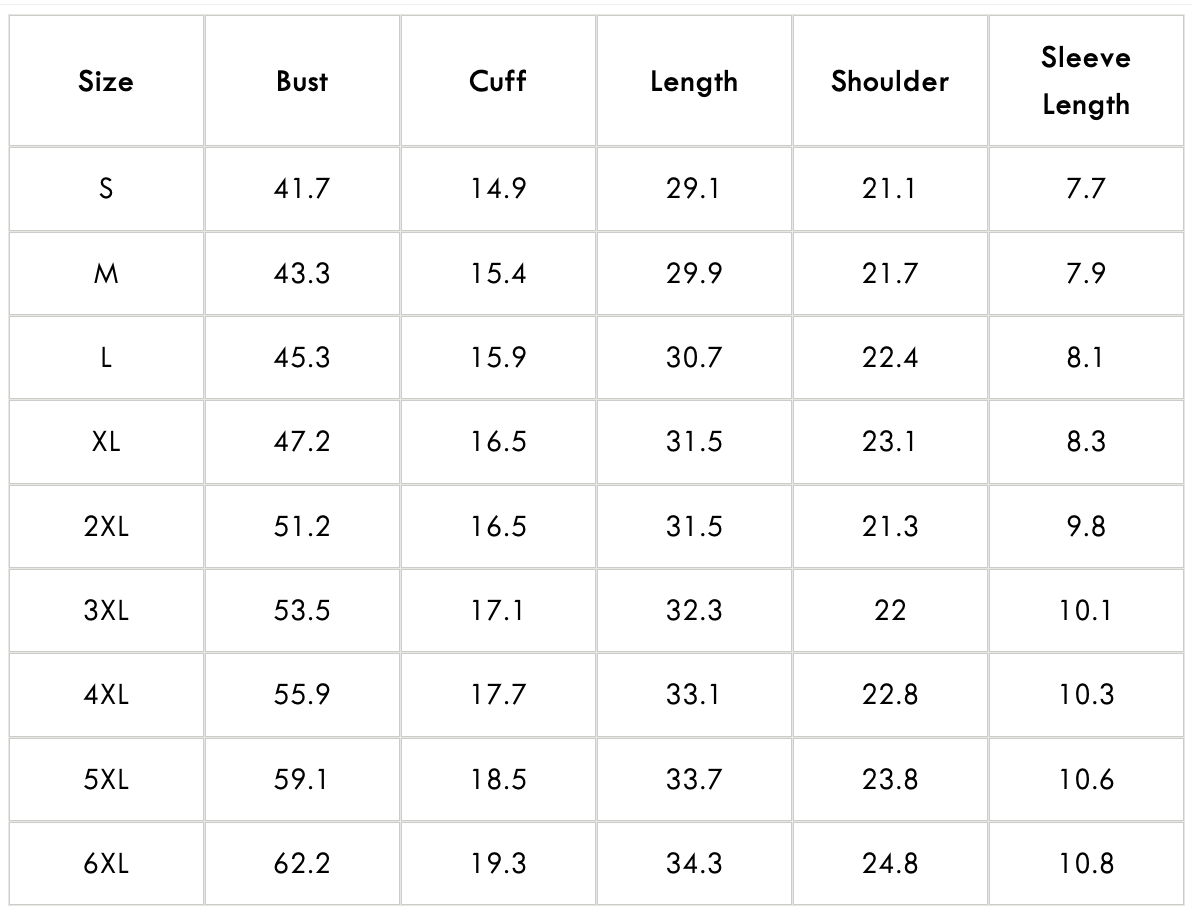Screen dimensions: 1192x916
Task: Click the Length column header
Action: pos(694,81)
